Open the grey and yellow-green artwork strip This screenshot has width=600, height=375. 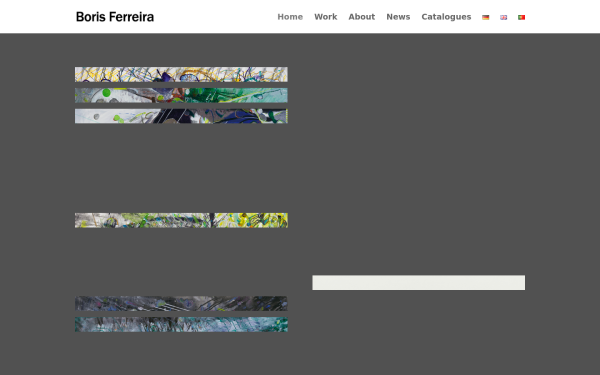pos(181,220)
